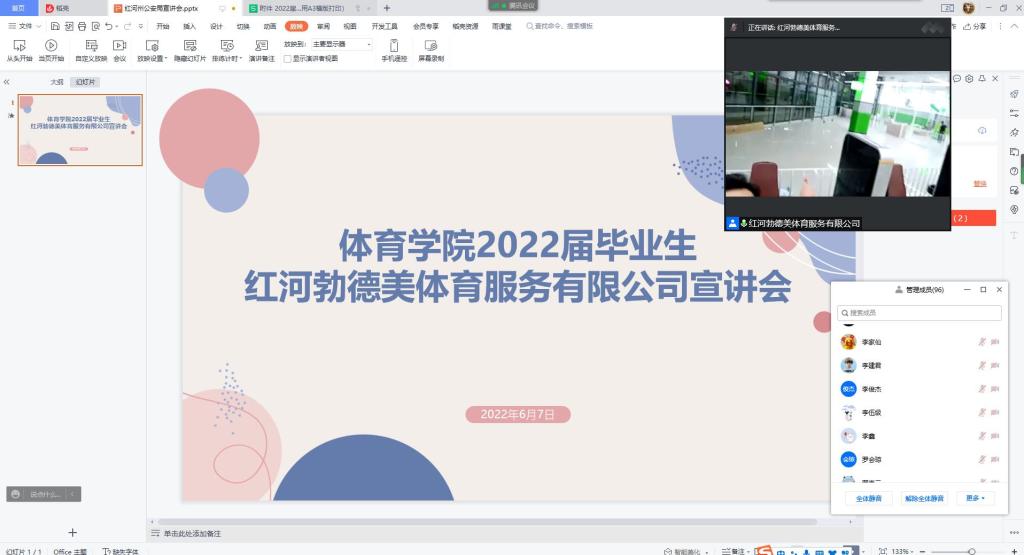1024x555 pixels.
Task: Enable 显示演讲者视图 checkbox
Action: (287, 59)
